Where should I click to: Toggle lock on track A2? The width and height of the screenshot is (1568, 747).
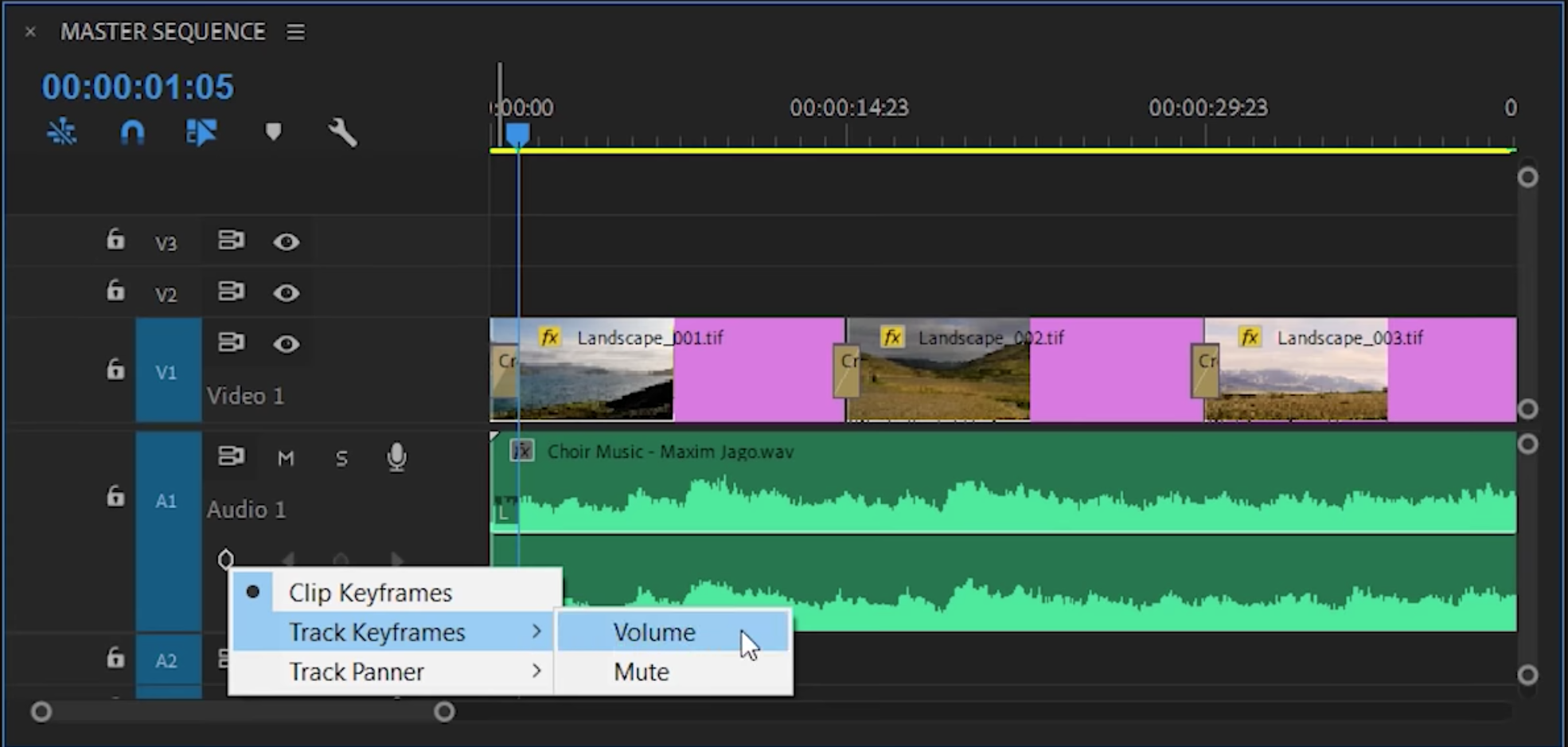(115, 658)
